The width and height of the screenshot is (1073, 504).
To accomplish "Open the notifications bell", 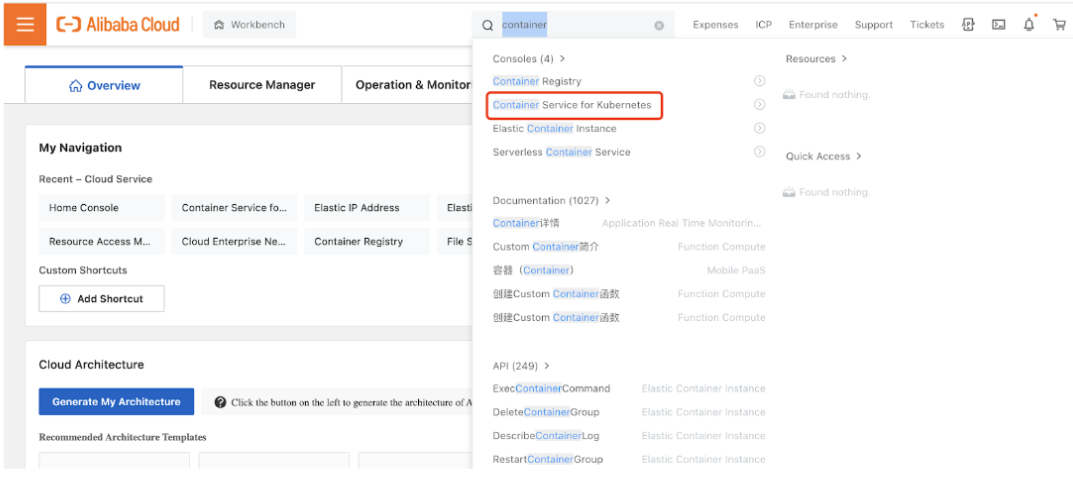I will click(1029, 25).
